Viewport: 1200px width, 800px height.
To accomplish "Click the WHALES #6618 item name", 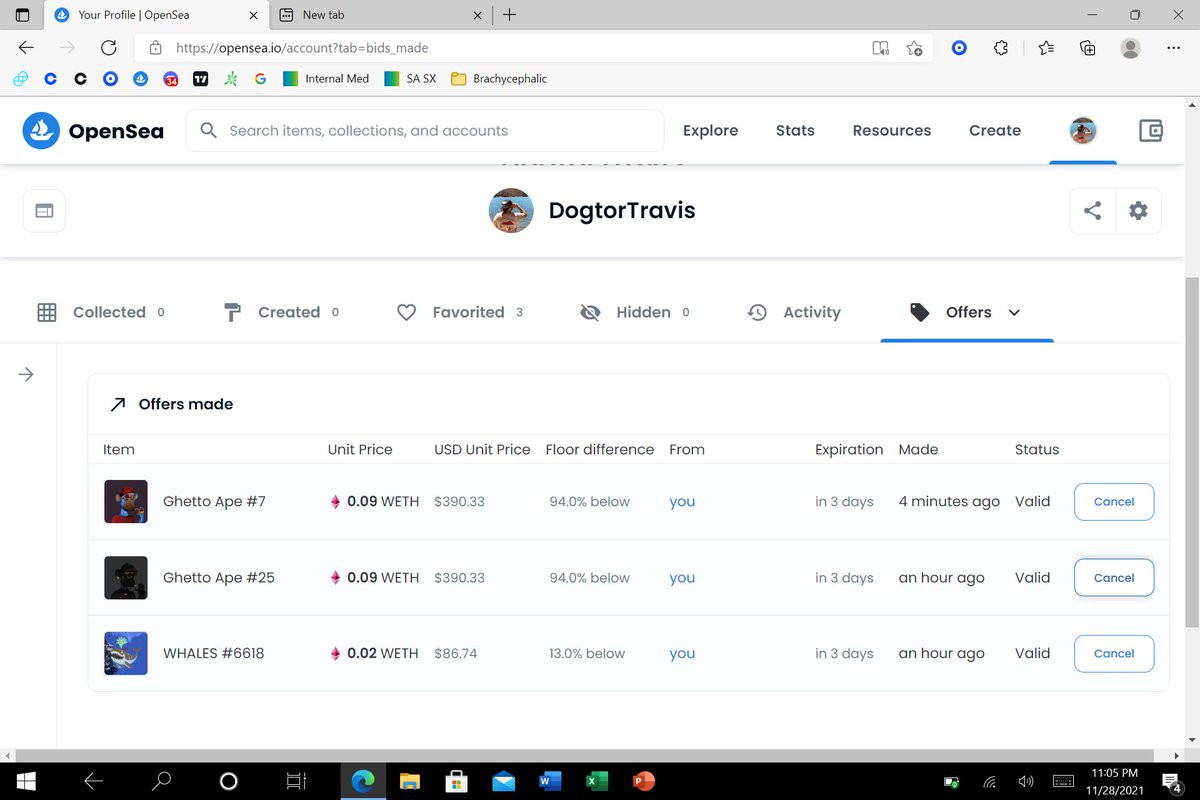I will 213,653.
